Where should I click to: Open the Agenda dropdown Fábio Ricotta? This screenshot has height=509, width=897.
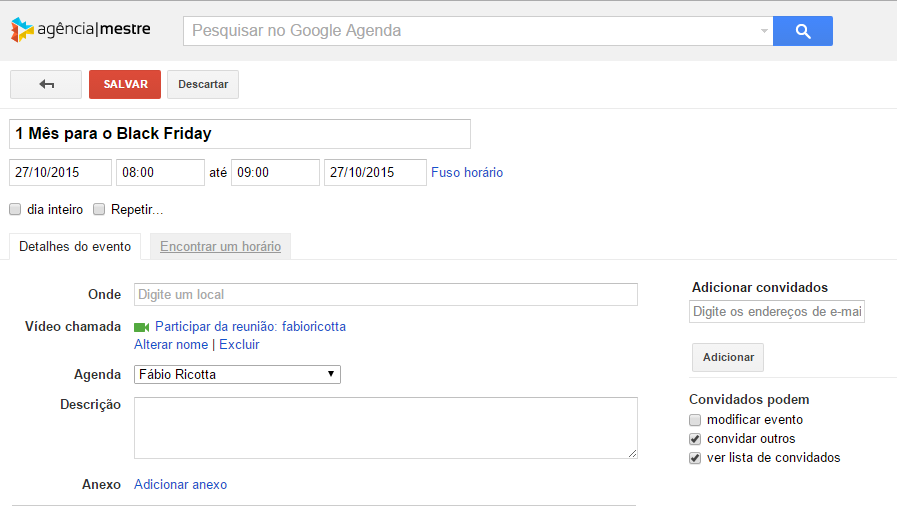click(x=237, y=375)
